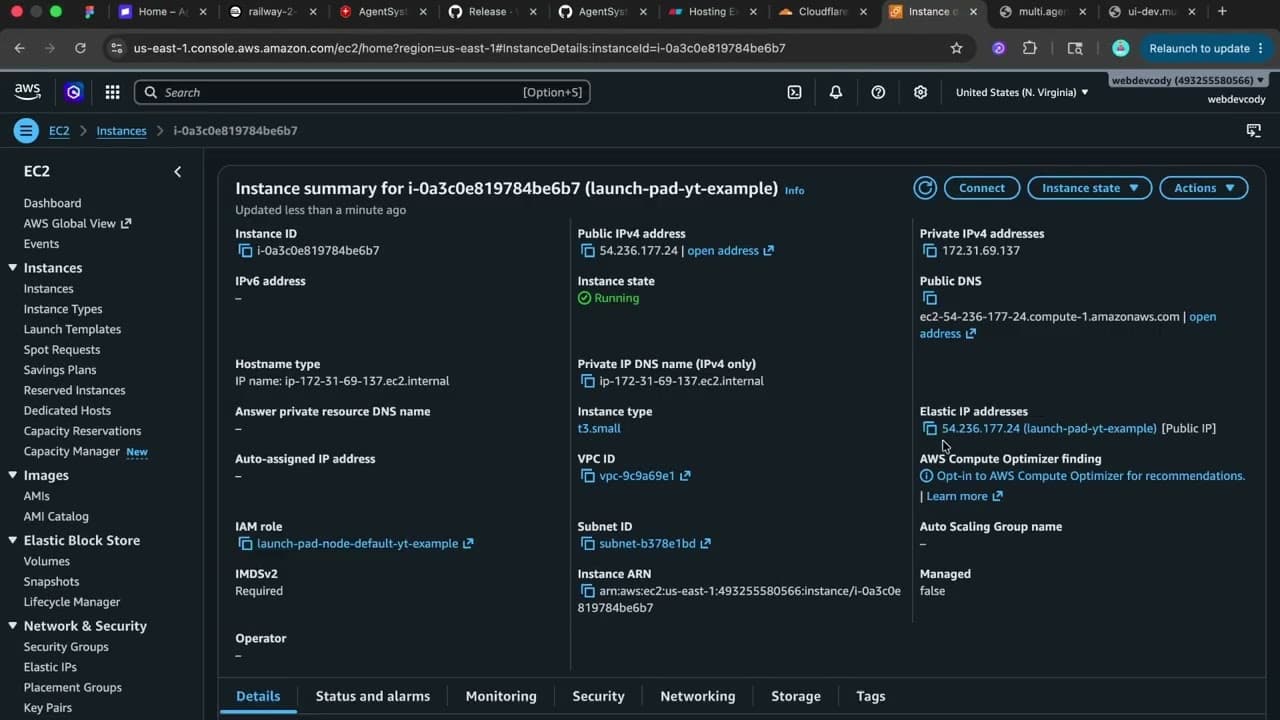This screenshot has width=1280, height=720.
Task: Collapse the Instances sidebar section
Action: click(x=13, y=268)
